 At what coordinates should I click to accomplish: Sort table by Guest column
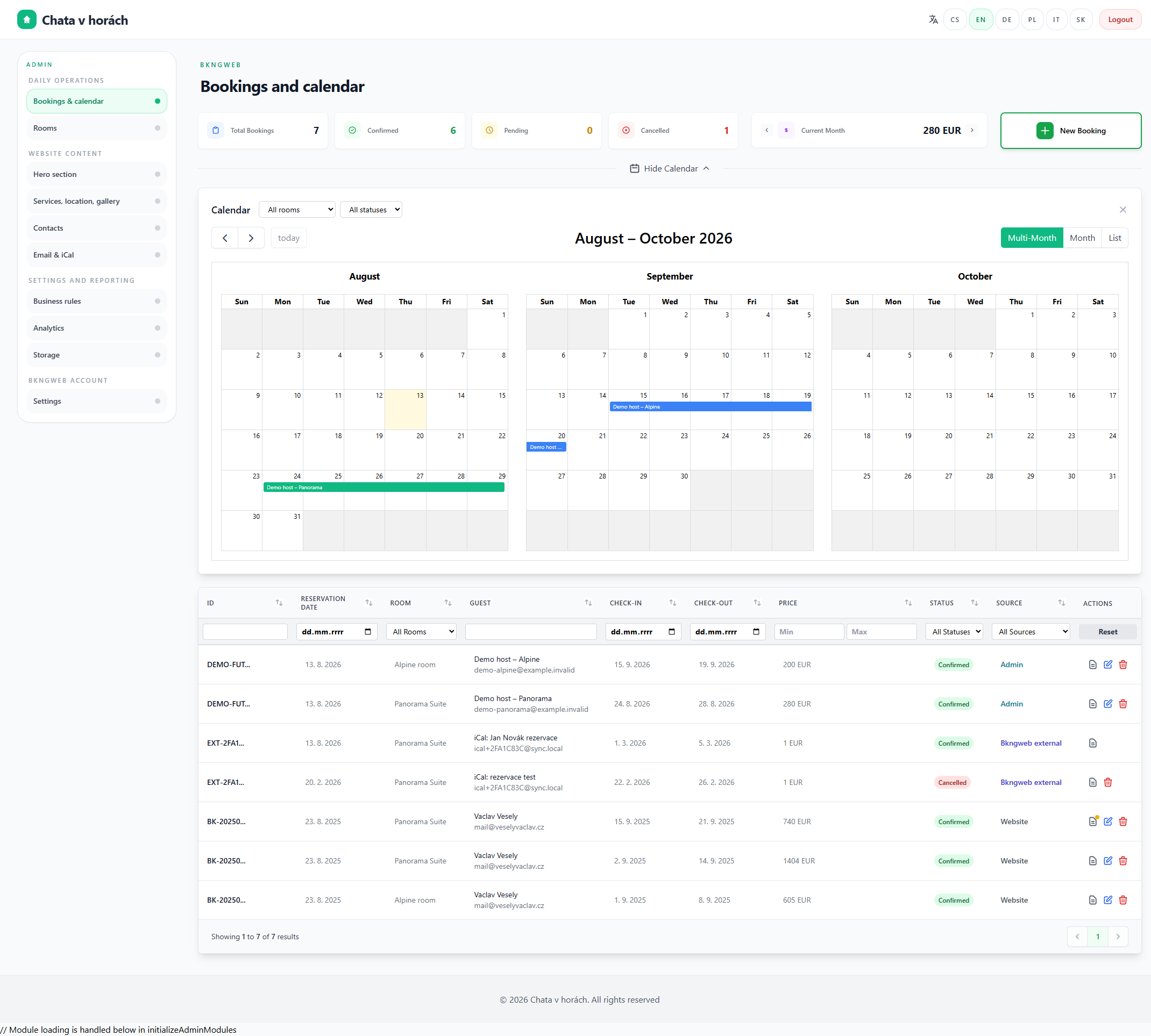(588, 603)
